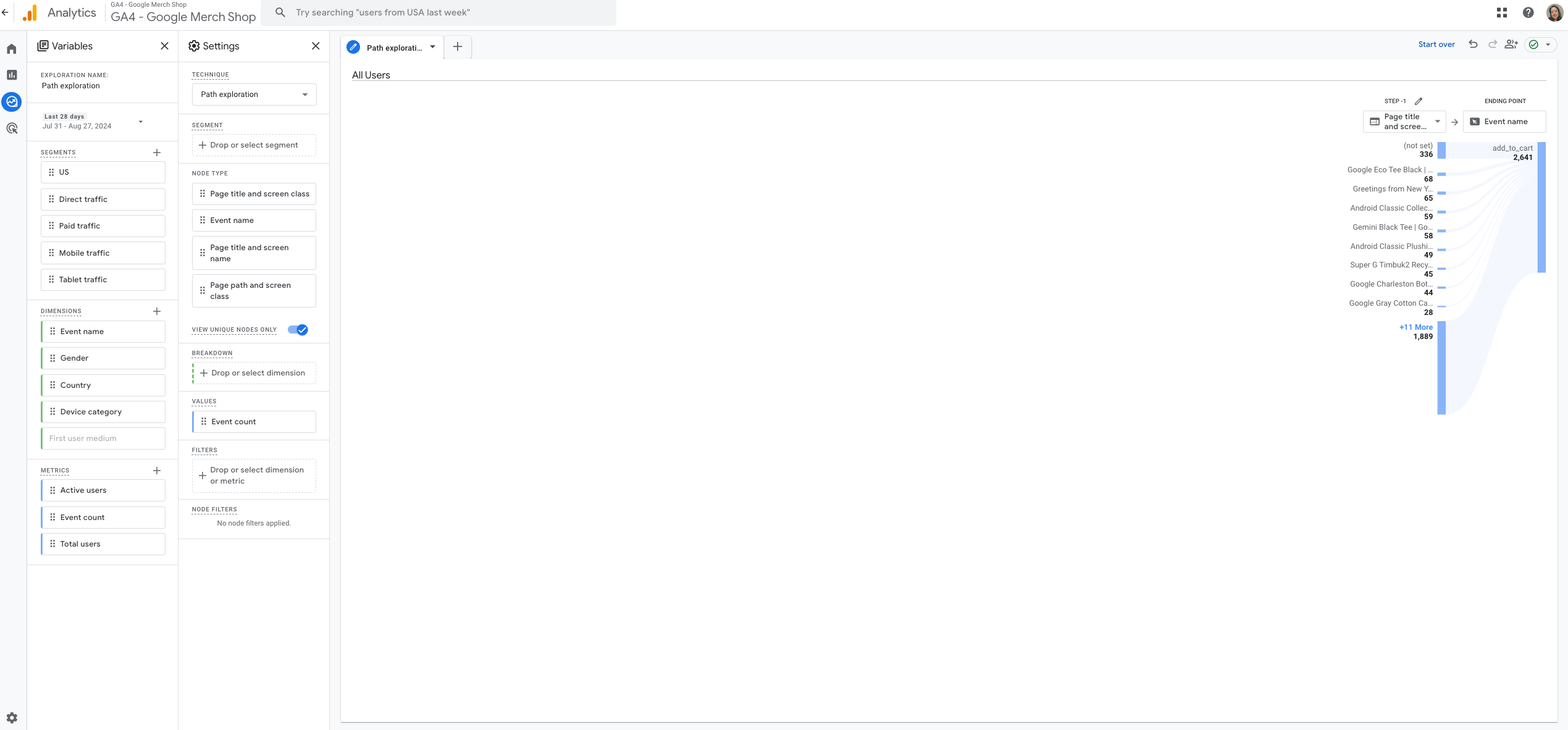Select the US segment
Viewport: 1568px width, 730px height.
(103, 172)
